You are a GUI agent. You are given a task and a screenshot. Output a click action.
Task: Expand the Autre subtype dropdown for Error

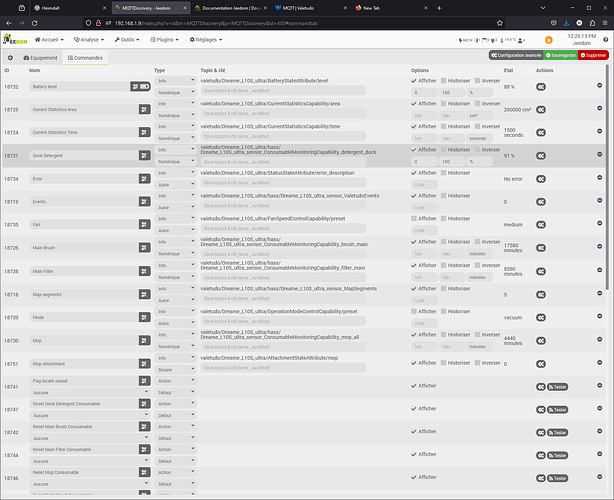tap(174, 185)
